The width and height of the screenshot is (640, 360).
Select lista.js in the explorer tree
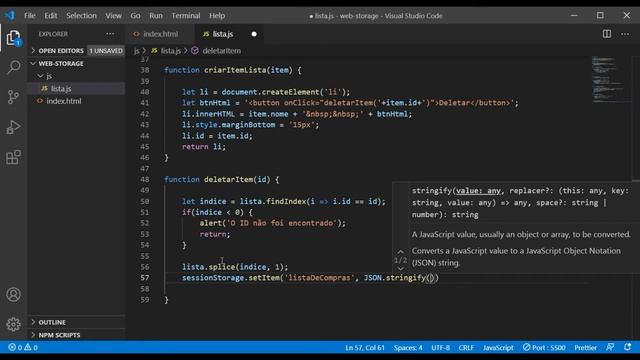pyautogui.click(x=61, y=89)
